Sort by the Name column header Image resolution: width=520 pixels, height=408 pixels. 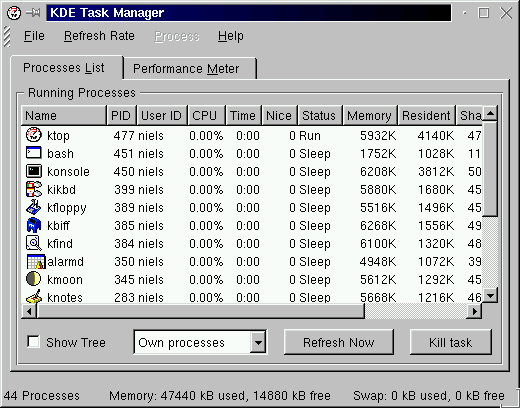coord(64,115)
